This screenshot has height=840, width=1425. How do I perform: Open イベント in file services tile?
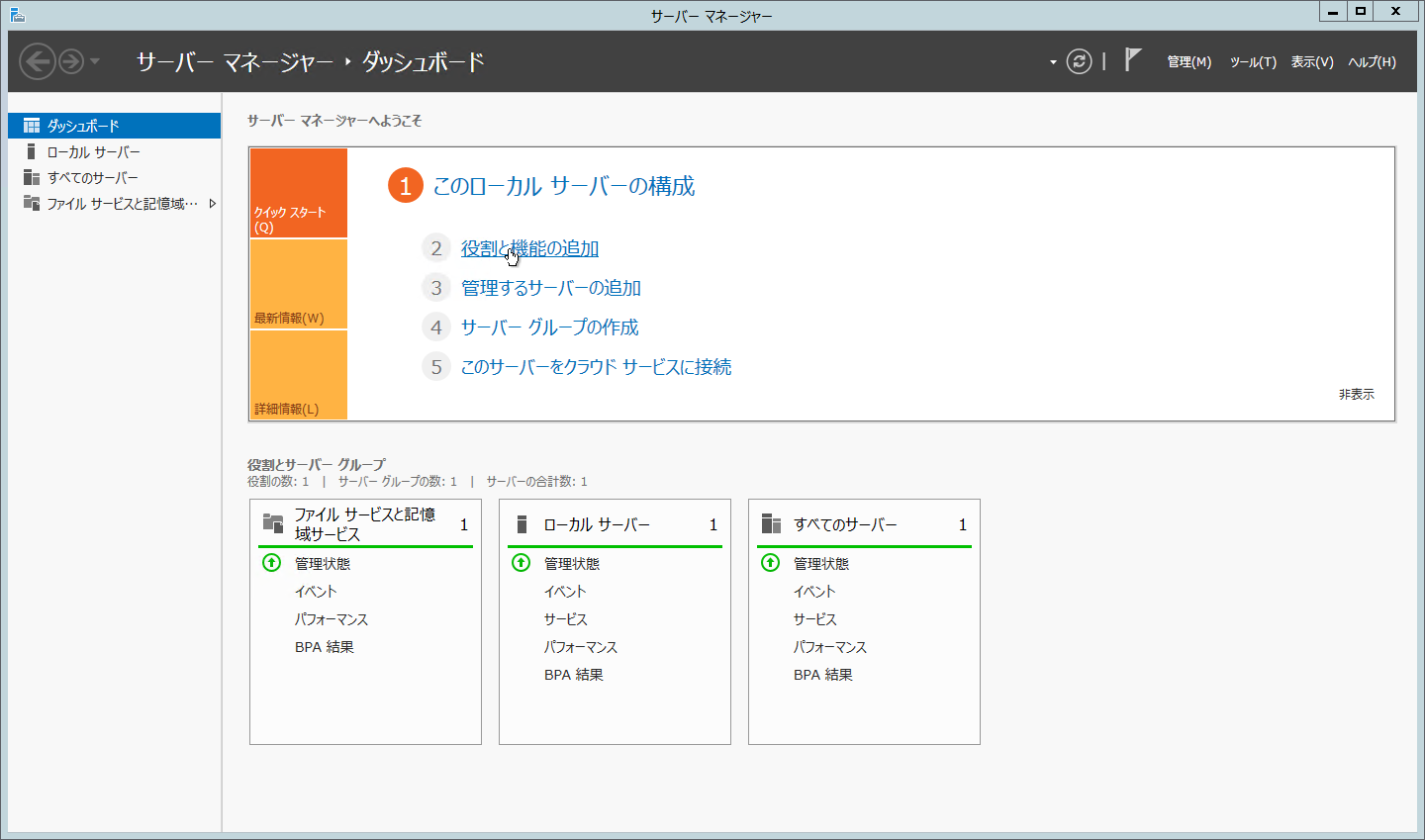316,592
